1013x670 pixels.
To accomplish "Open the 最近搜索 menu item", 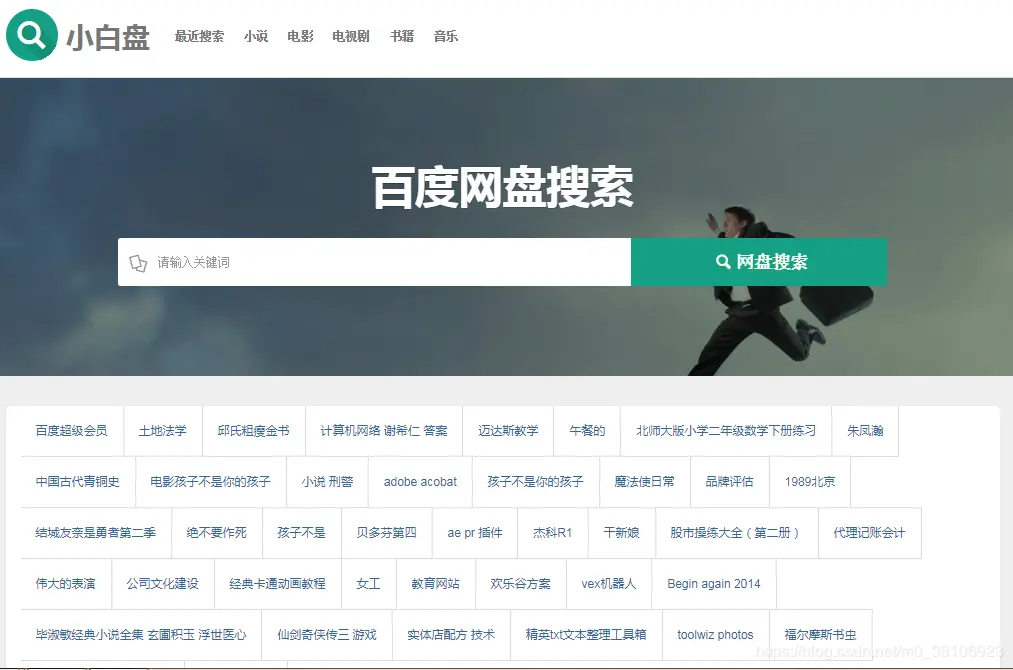I will pos(199,36).
